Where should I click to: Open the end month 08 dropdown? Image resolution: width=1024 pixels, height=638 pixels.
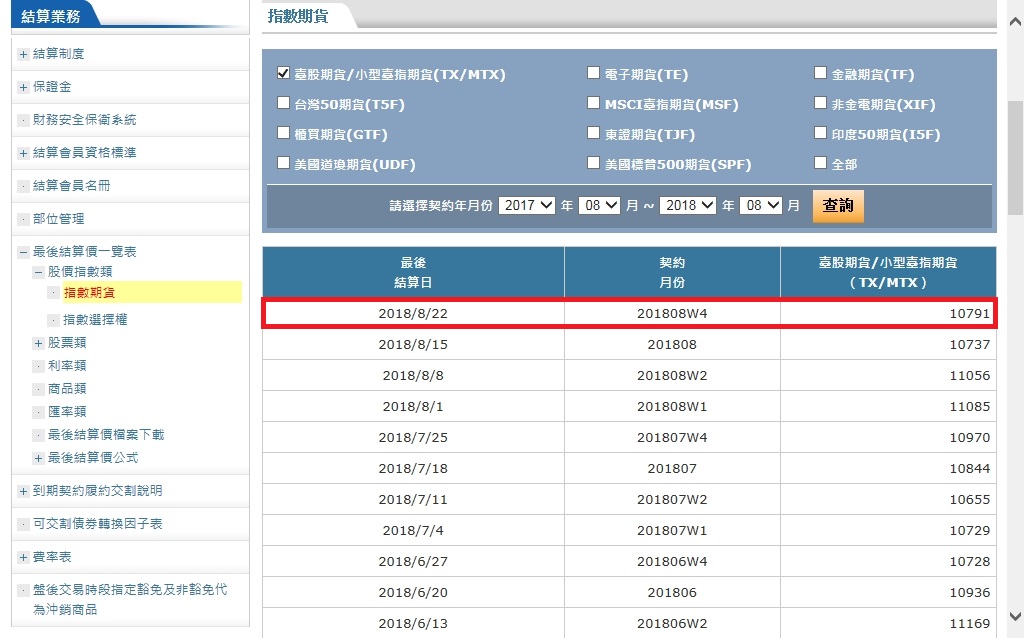pos(761,206)
